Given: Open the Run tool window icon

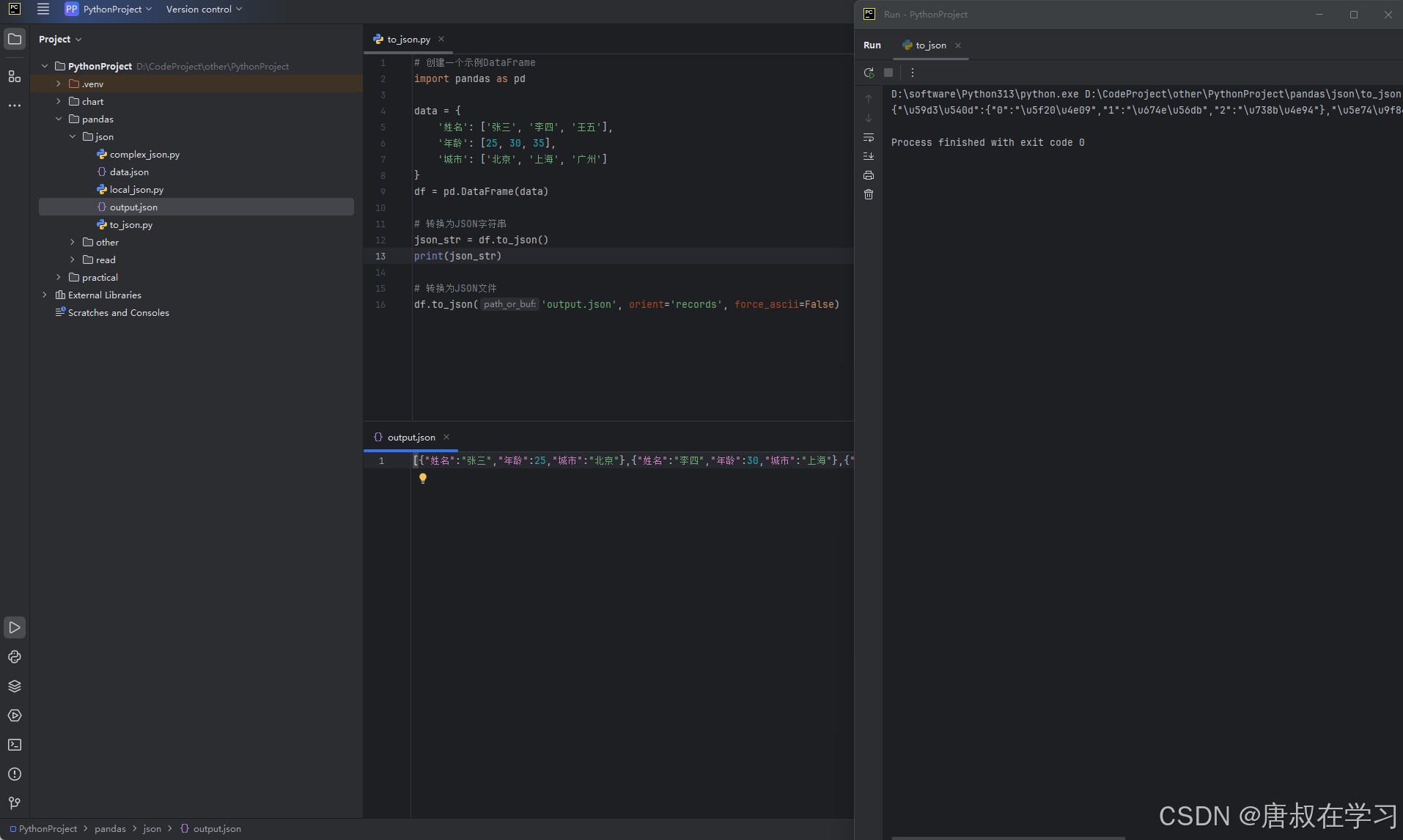Looking at the screenshot, I should pos(15,627).
